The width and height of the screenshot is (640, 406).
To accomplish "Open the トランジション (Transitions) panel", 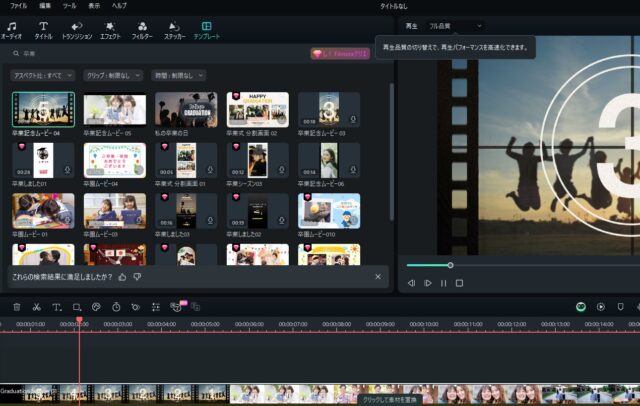I will [77, 29].
